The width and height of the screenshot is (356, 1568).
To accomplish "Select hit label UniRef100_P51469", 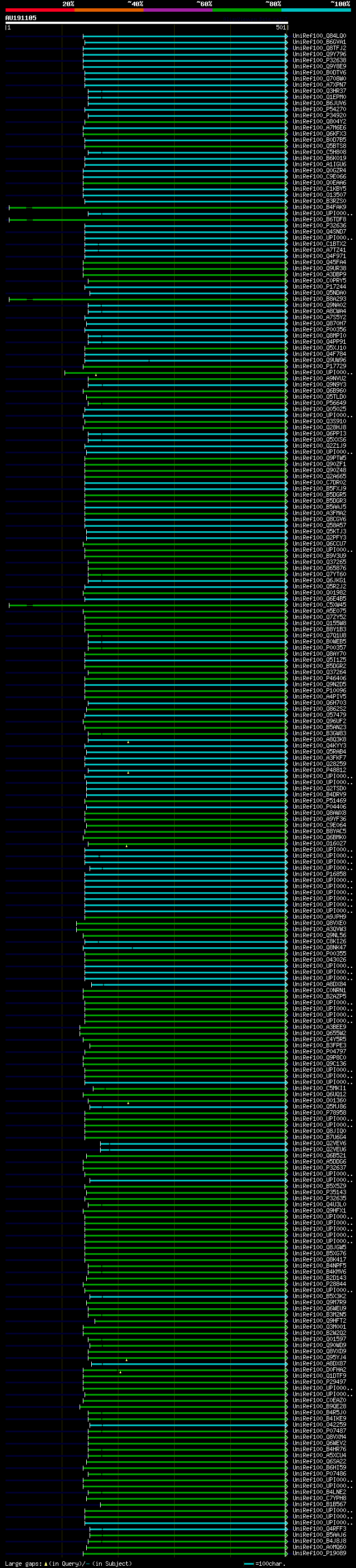I will pos(319,801).
